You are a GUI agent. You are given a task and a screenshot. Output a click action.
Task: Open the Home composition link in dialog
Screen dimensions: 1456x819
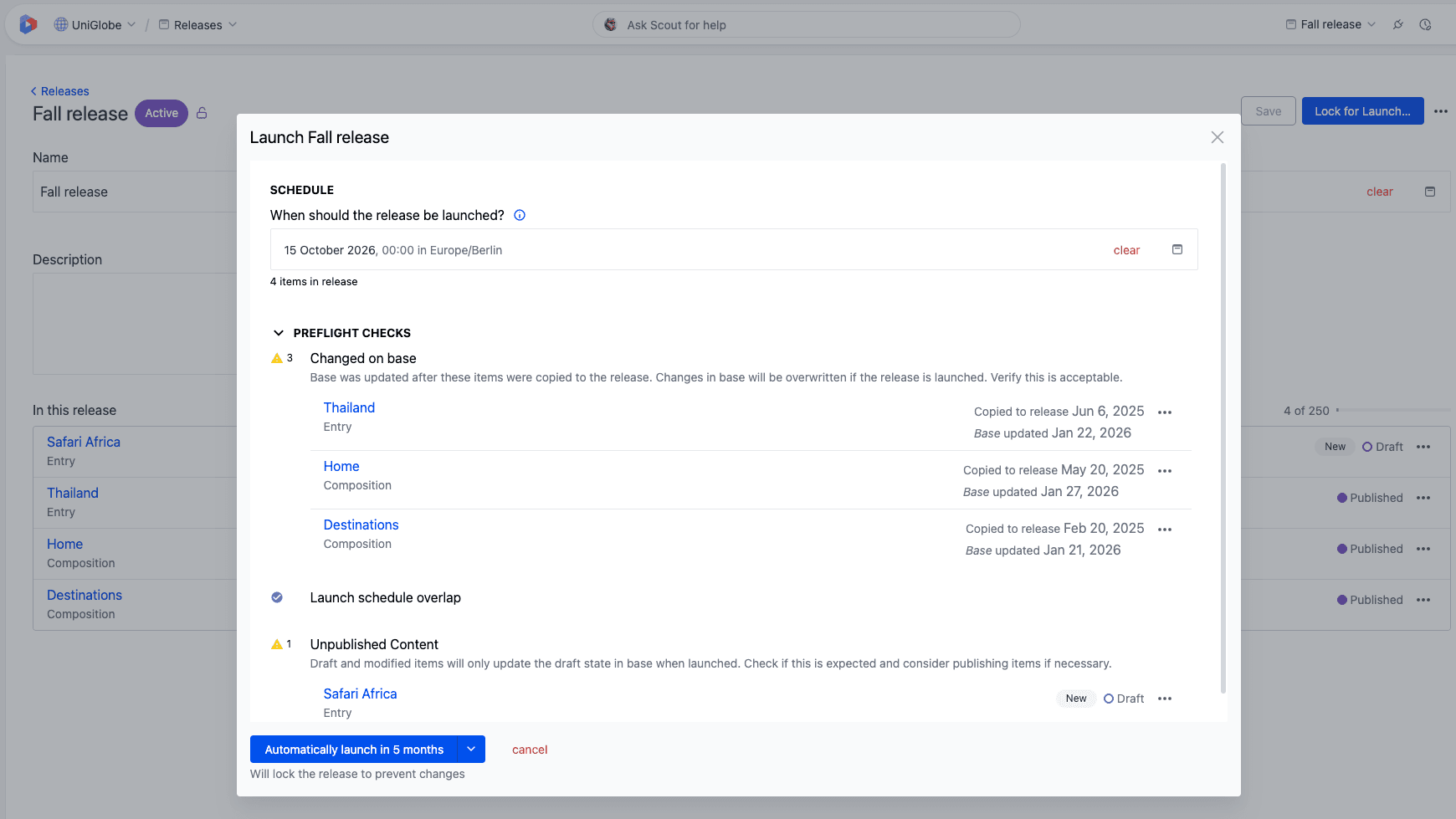click(341, 466)
